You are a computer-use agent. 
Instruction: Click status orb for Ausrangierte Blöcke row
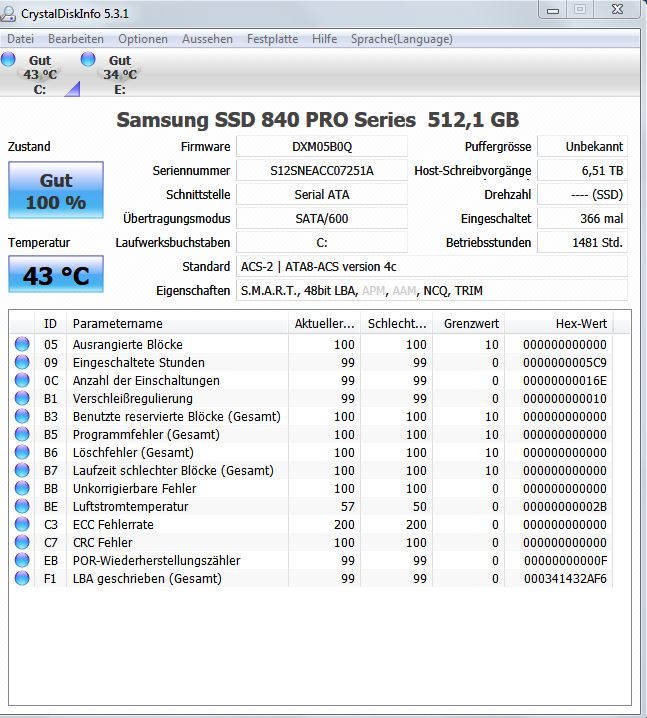pyautogui.click(x=22, y=344)
